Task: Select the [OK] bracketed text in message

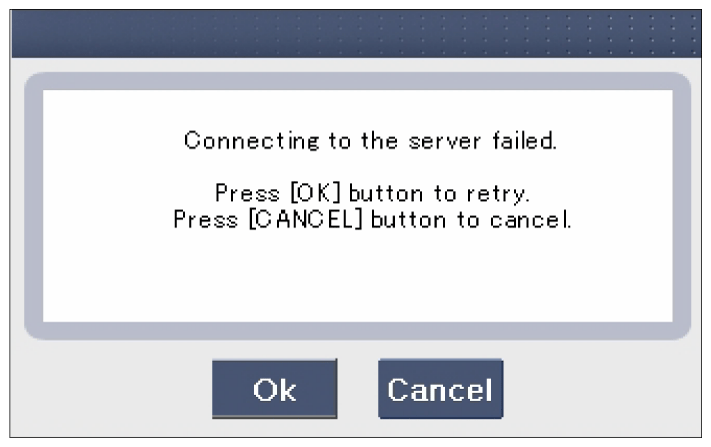Action: click(x=315, y=193)
